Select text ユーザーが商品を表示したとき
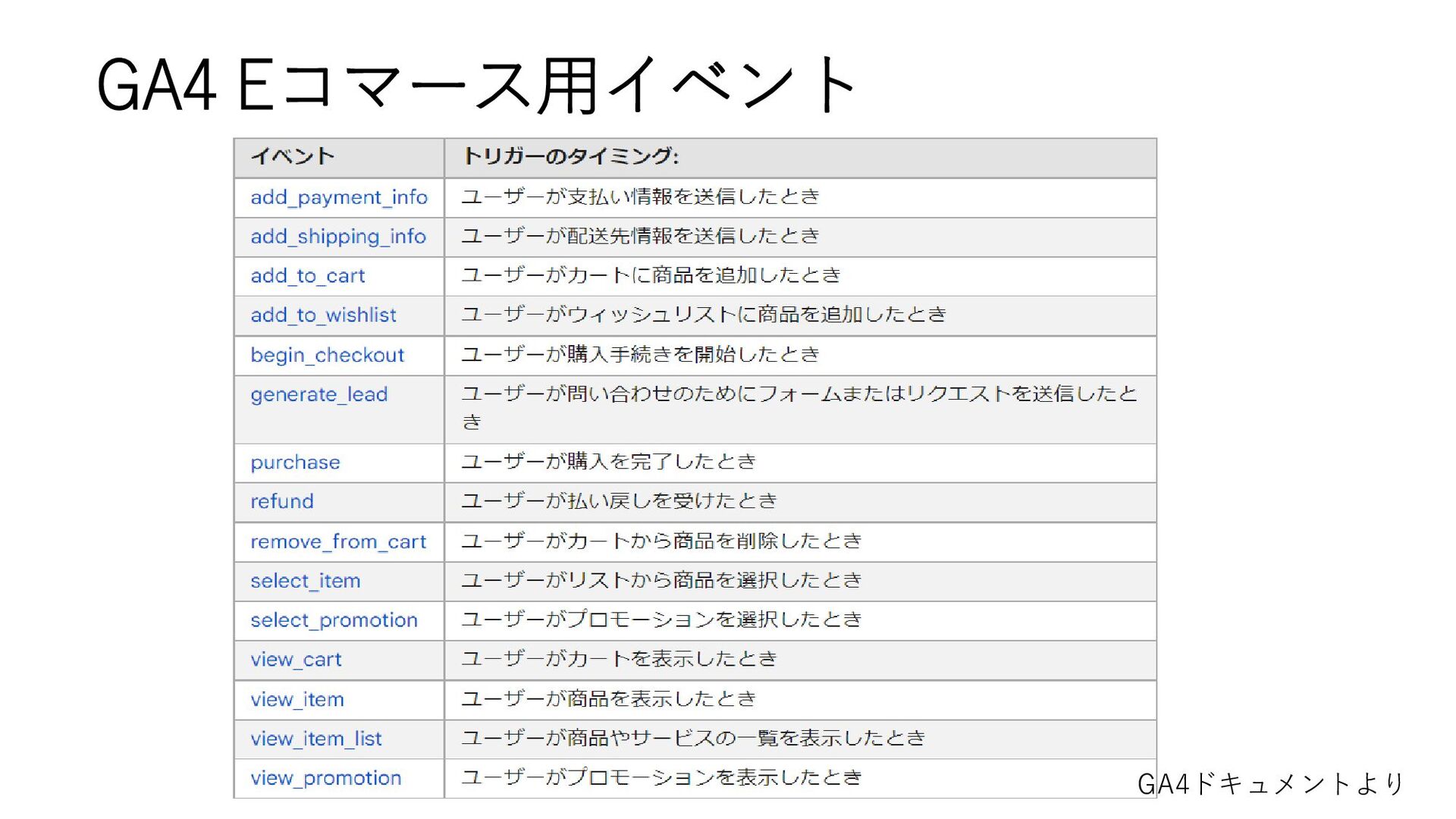 pos(609,698)
